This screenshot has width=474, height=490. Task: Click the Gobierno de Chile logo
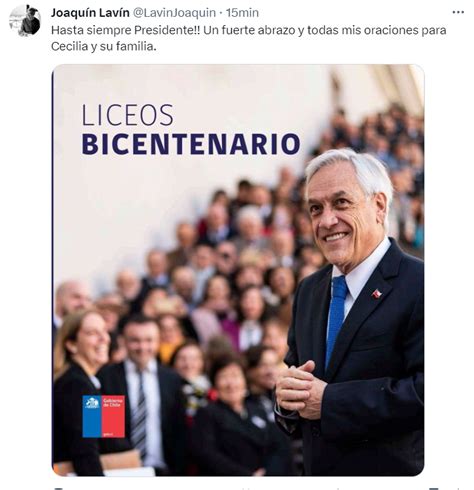coord(104,416)
